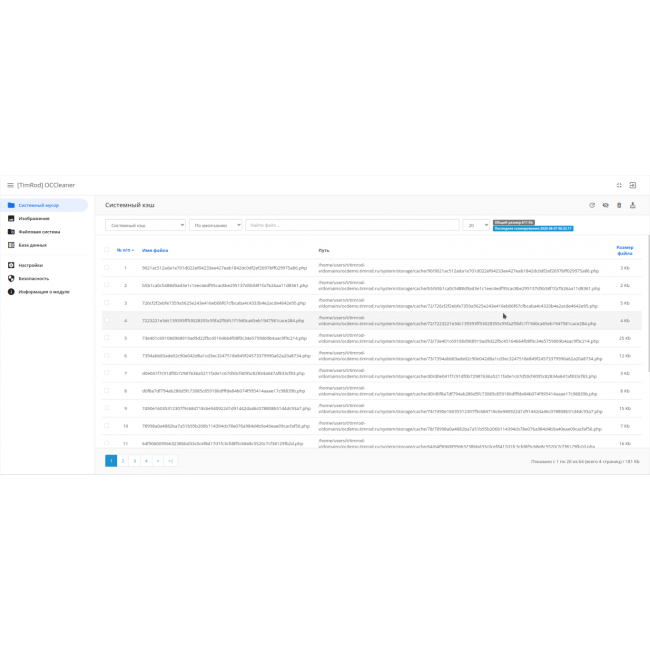Open the По умолчанию sort dropdown
650x650 pixels.
coord(216,226)
